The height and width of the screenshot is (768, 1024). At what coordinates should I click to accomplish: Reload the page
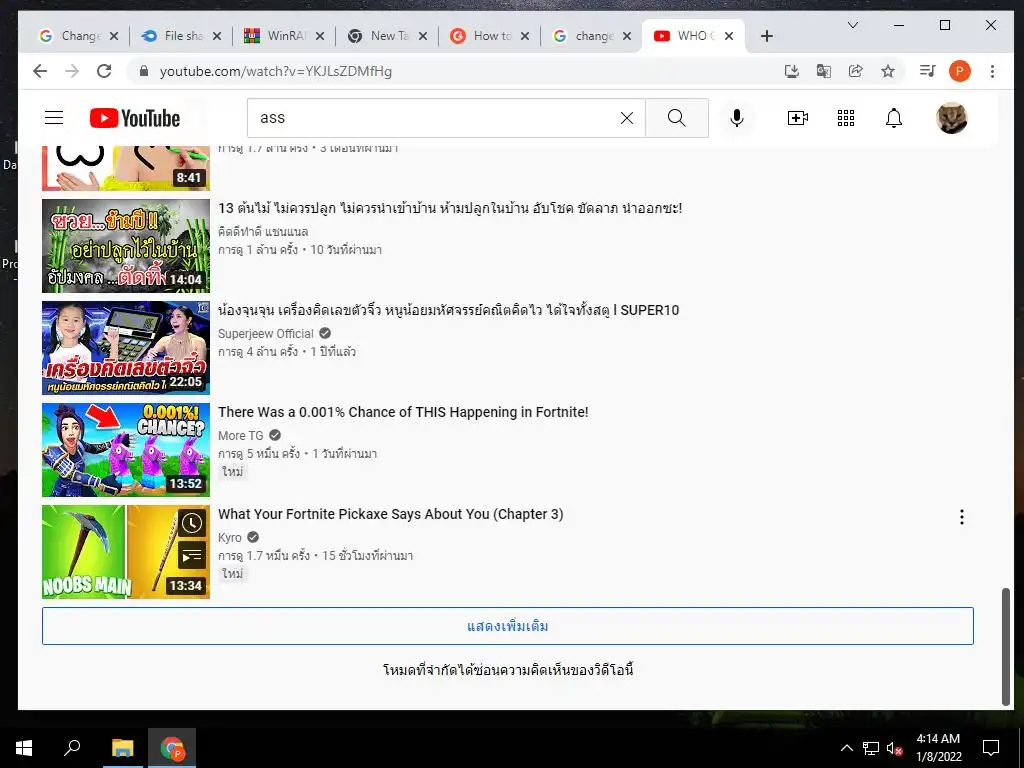click(104, 71)
